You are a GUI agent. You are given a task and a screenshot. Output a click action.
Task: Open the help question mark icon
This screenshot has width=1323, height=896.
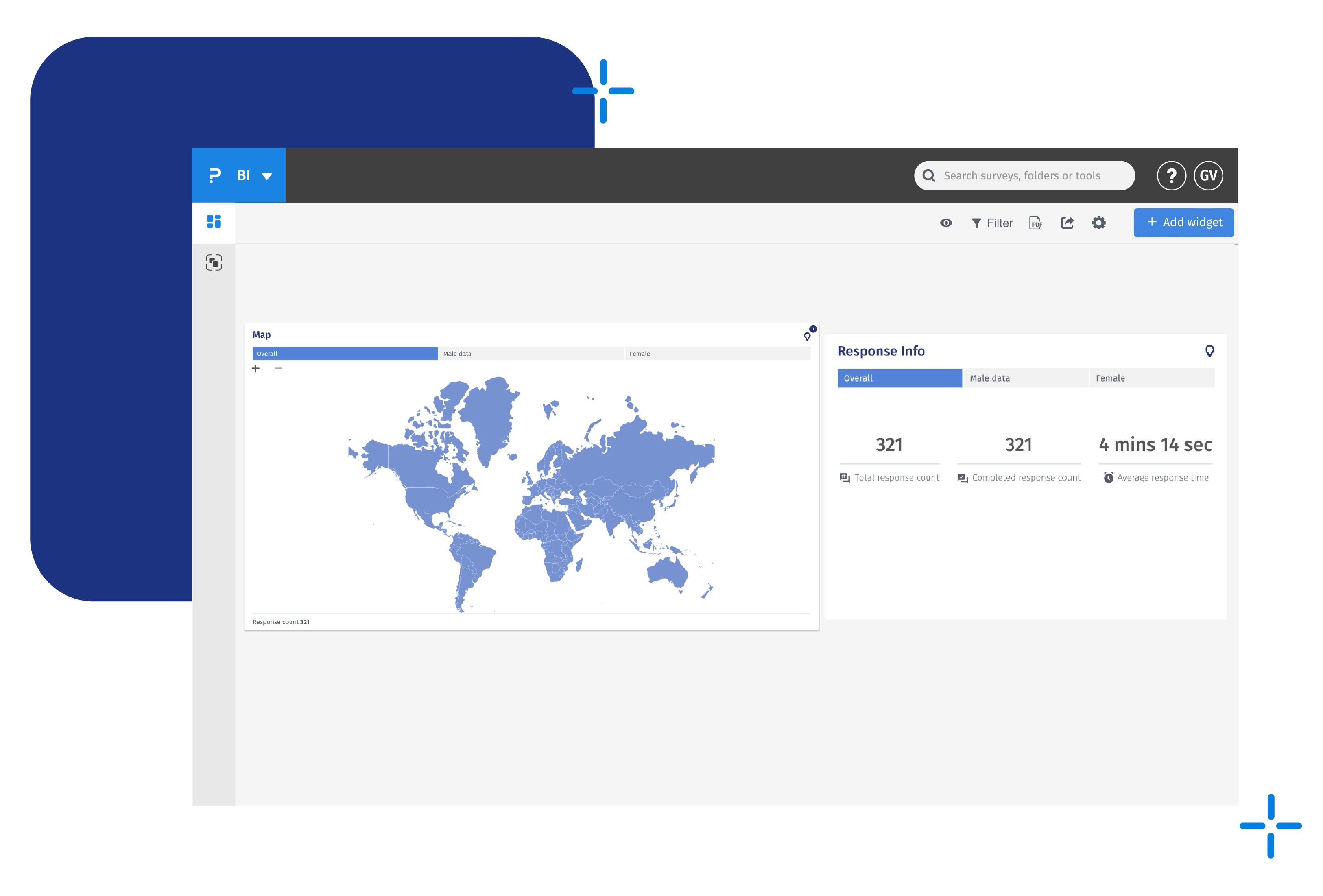(x=1172, y=175)
